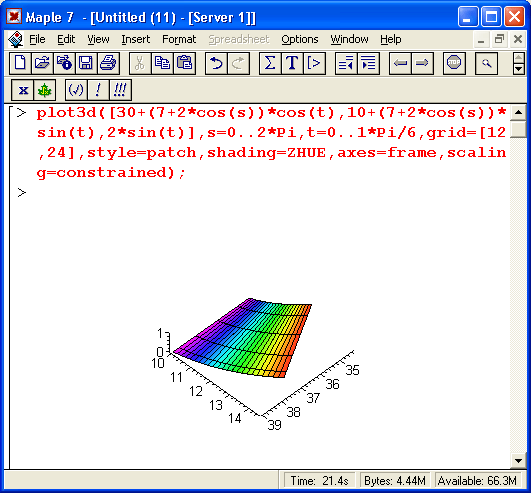531x493 pixels.
Task: Insert execution group after cursor [> icon
Action: tap(314, 63)
